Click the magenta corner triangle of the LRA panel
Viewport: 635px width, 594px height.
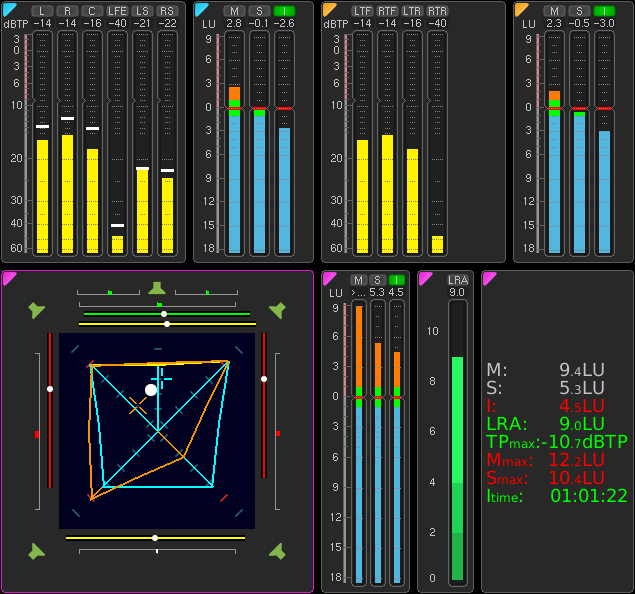tap(425, 277)
